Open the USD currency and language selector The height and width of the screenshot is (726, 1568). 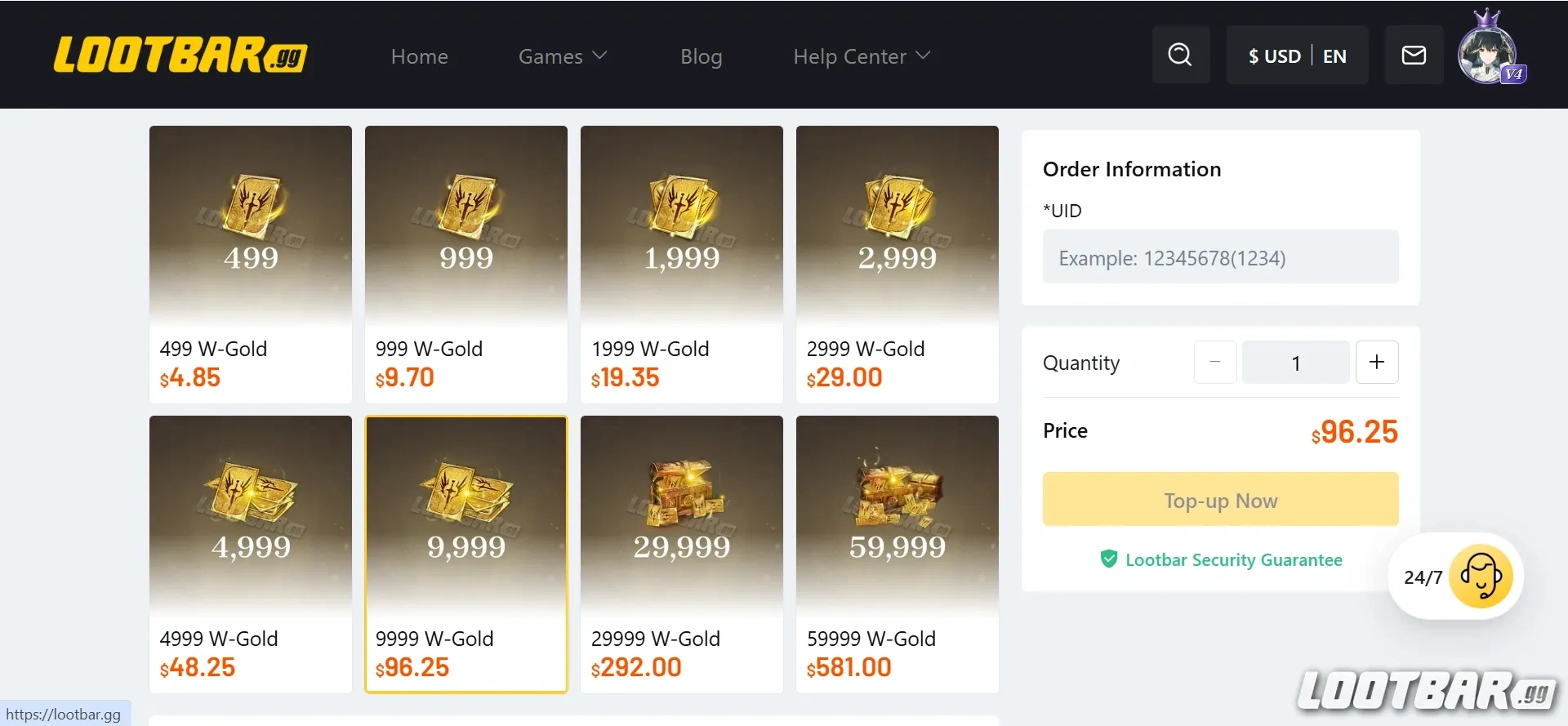(1297, 56)
